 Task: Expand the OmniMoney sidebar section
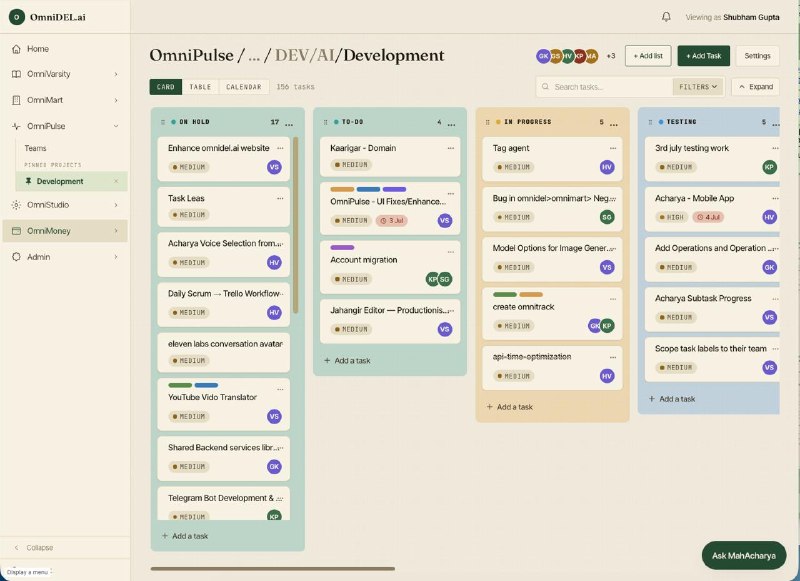[116, 231]
